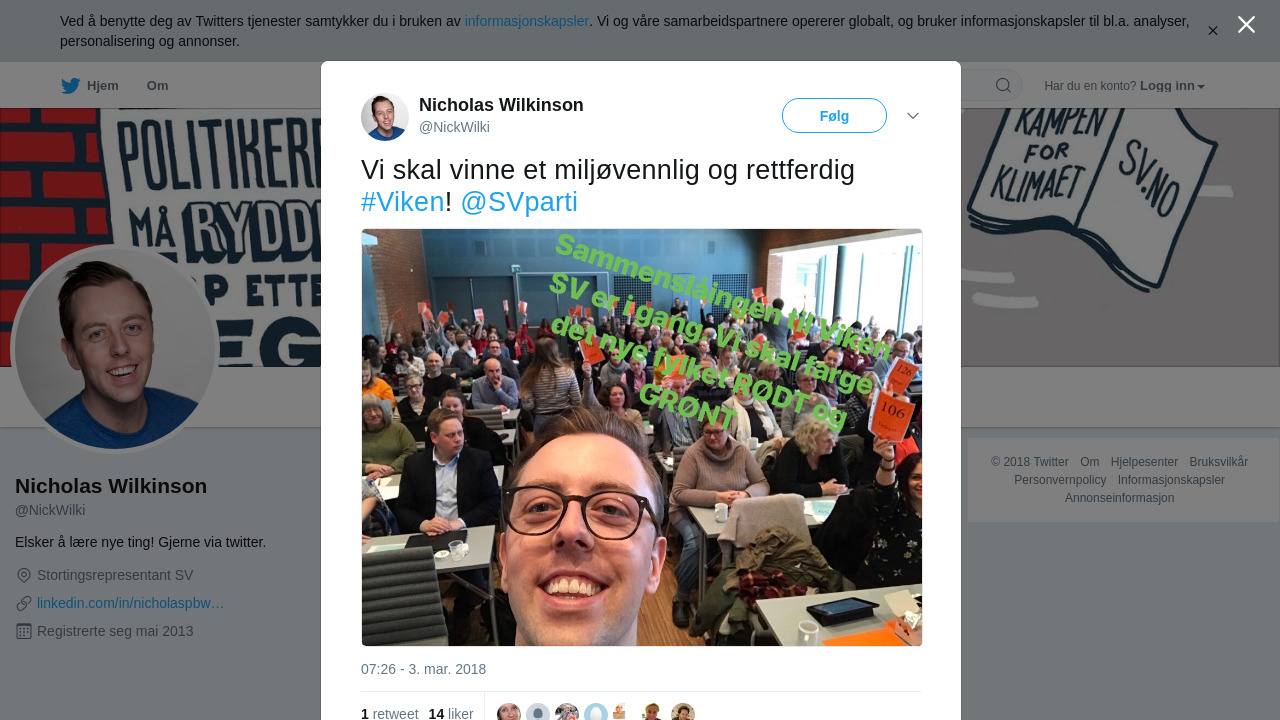This screenshot has height=720, width=1280.
Task: View Nicholas Wilkinson's avatar in the tweet
Action: pyautogui.click(x=385, y=117)
